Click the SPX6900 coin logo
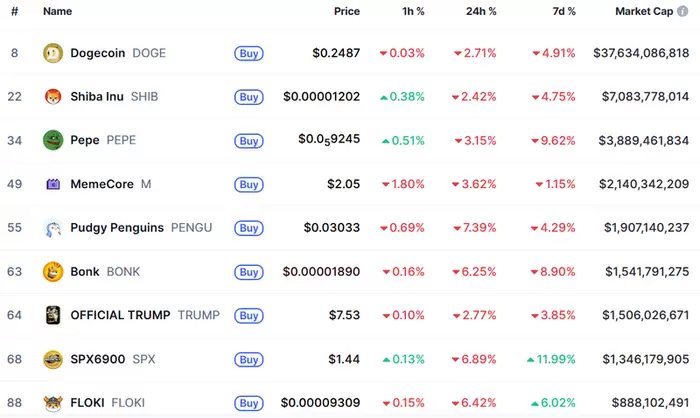700x418 pixels. (53, 359)
